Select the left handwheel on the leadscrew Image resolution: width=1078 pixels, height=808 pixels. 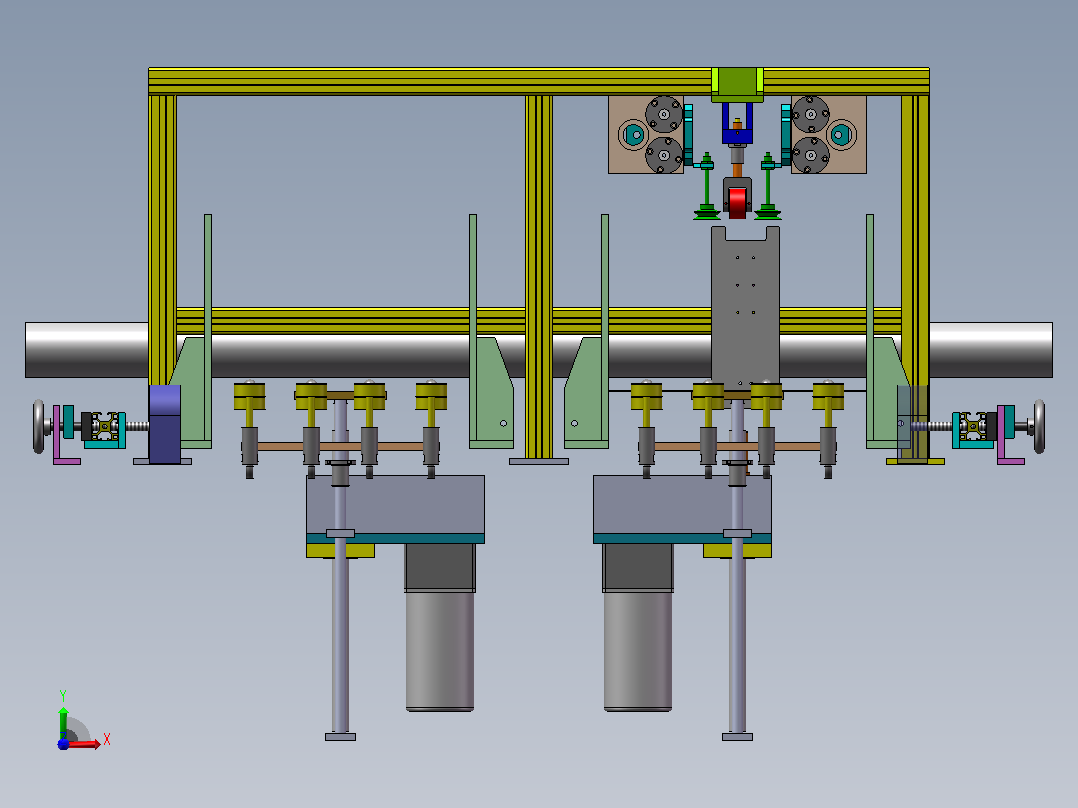pos(38,427)
